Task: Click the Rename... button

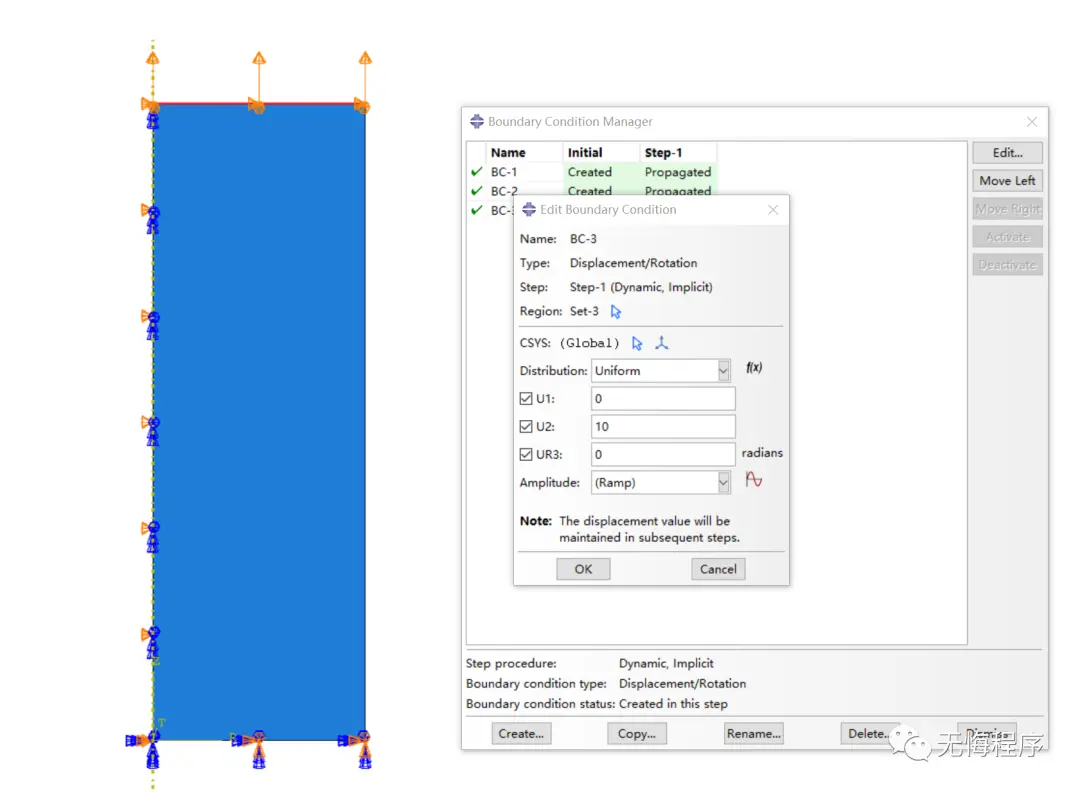Action: click(x=754, y=734)
